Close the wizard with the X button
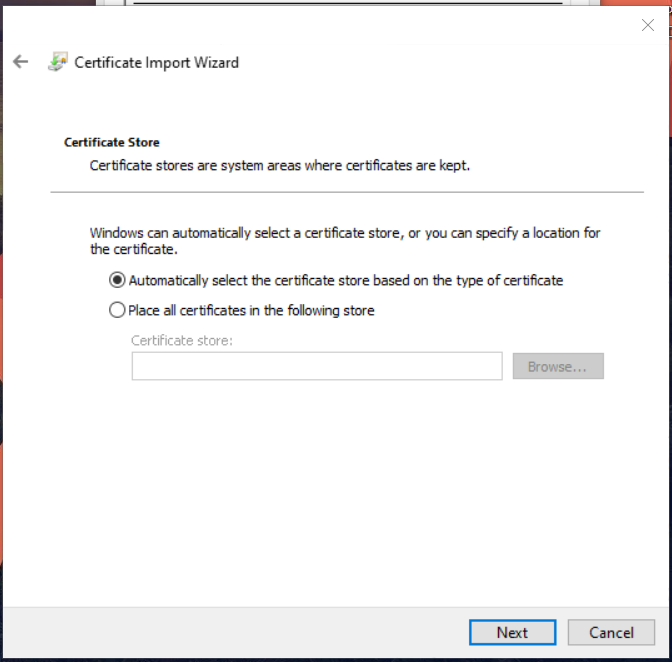672x662 pixels. pos(647,25)
